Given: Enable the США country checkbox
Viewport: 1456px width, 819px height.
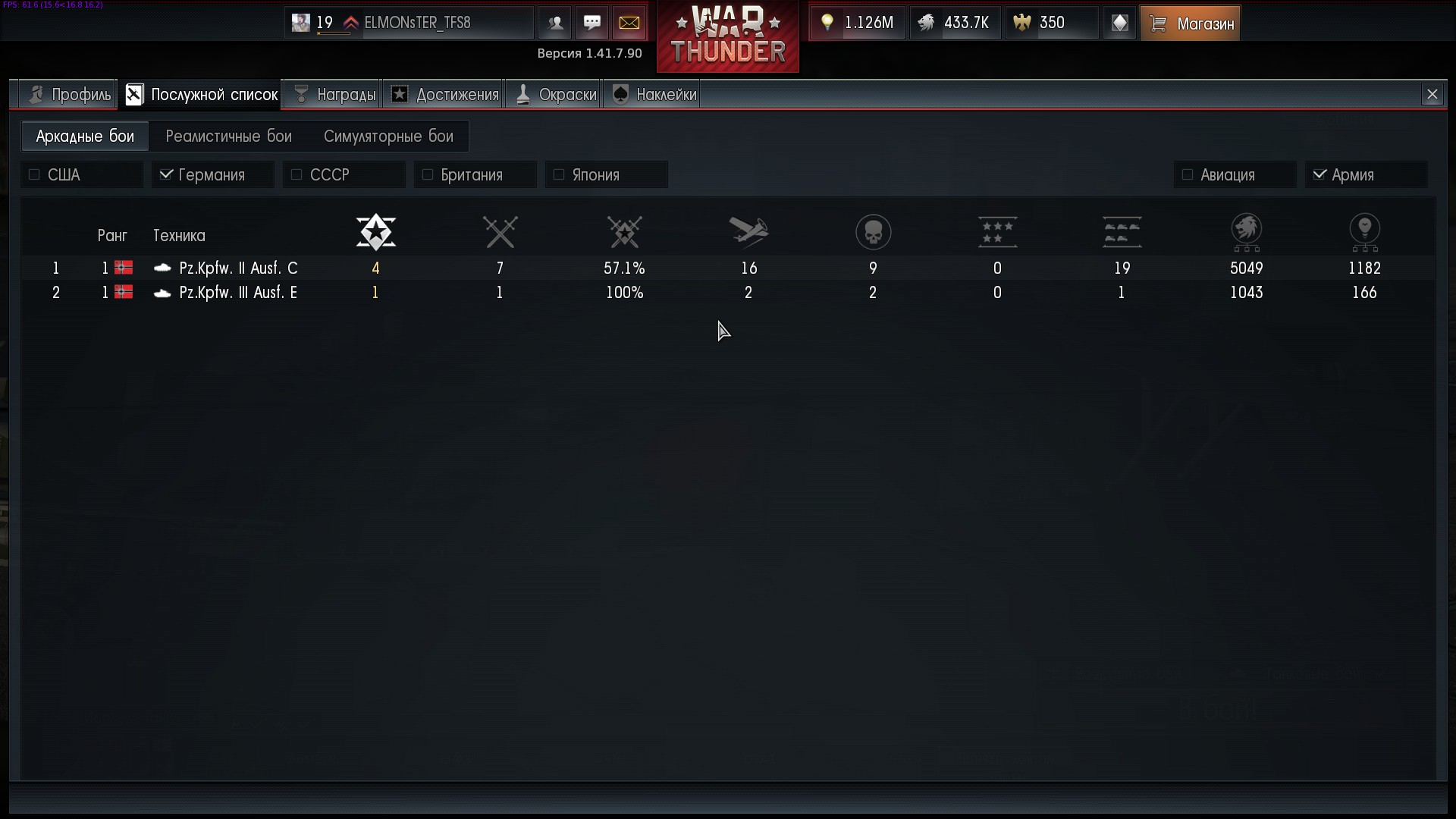Looking at the screenshot, I should coord(34,174).
